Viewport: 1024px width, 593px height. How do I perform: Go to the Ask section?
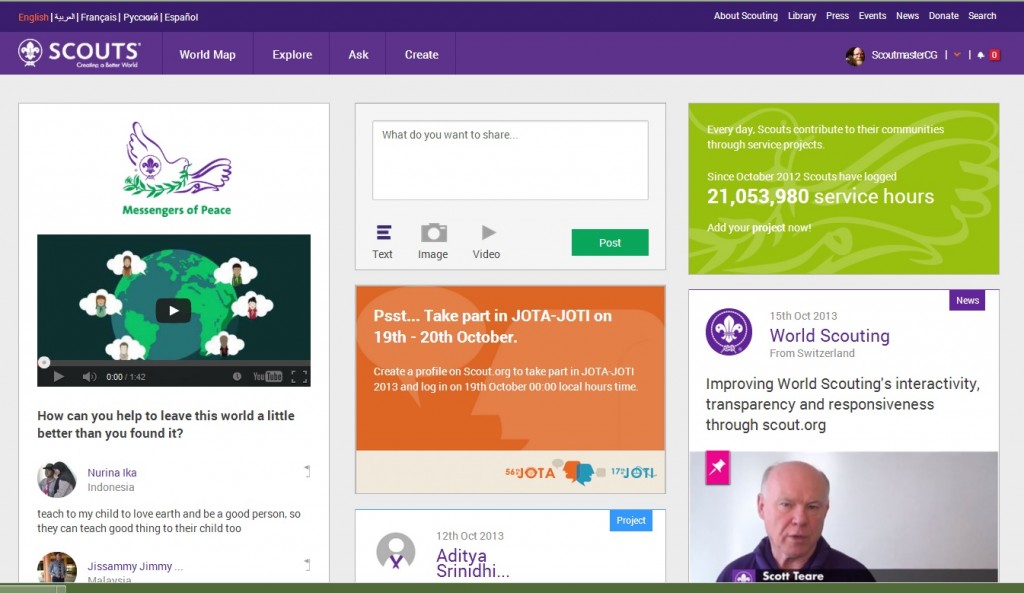coord(358,55)
